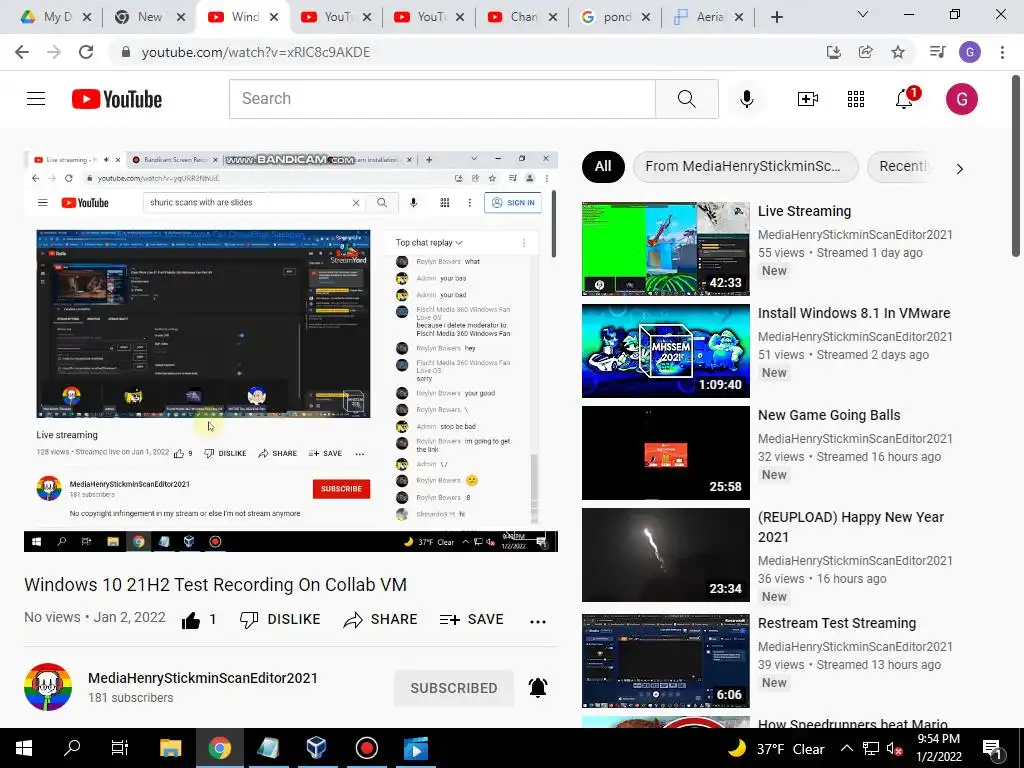The image size is (1024, 768).
Task: Select the All filter chip
Action: (x=603, y=167)
